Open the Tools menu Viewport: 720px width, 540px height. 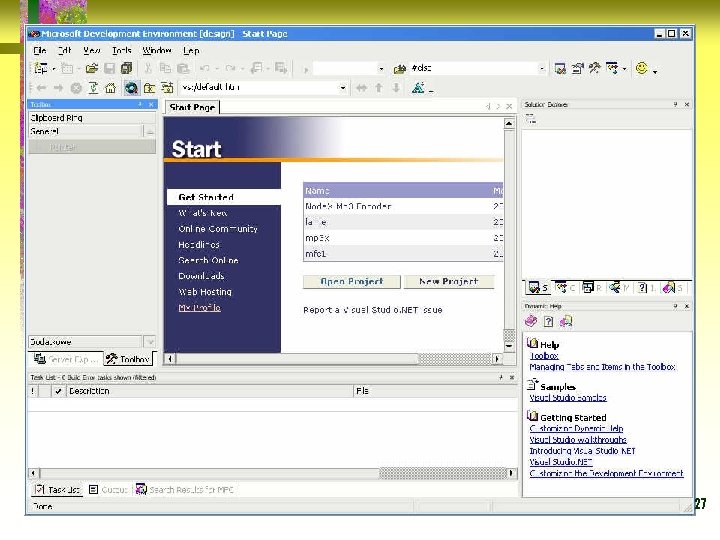122,51
